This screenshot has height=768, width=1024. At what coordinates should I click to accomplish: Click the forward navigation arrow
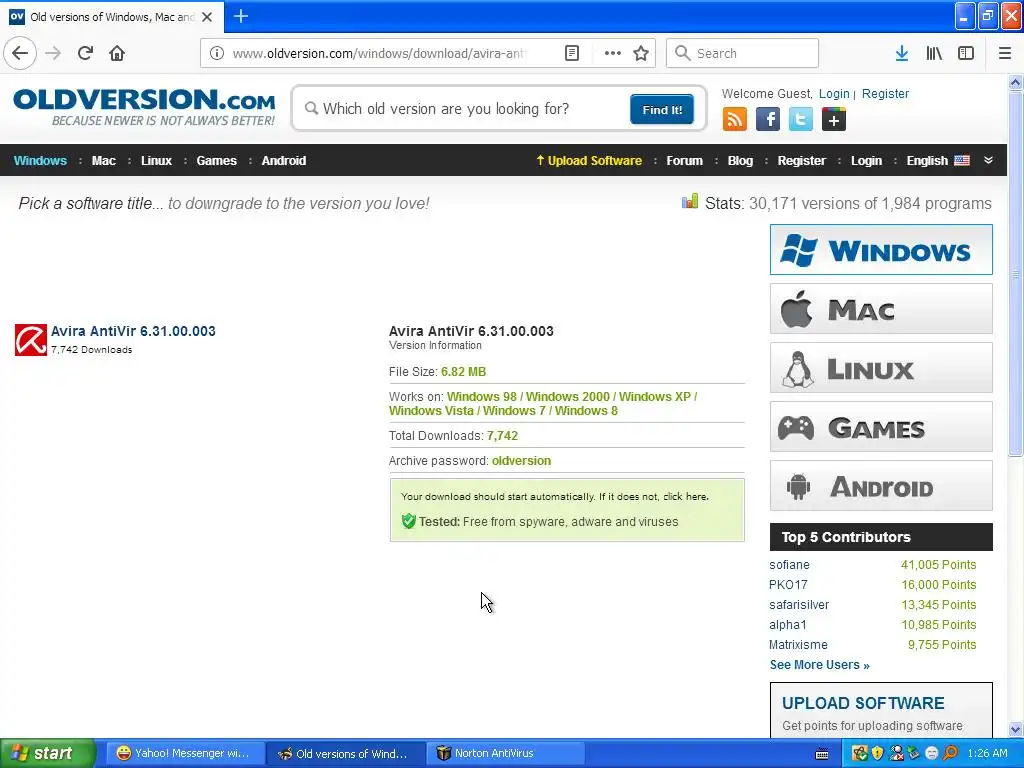point(53,53)
